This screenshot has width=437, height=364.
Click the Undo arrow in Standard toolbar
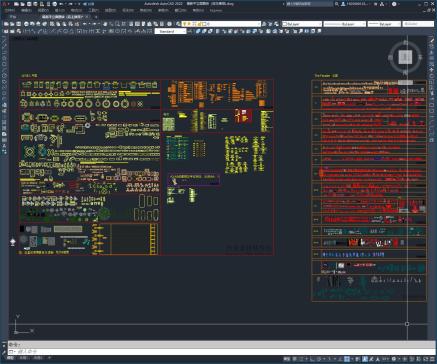pos(84,24)
